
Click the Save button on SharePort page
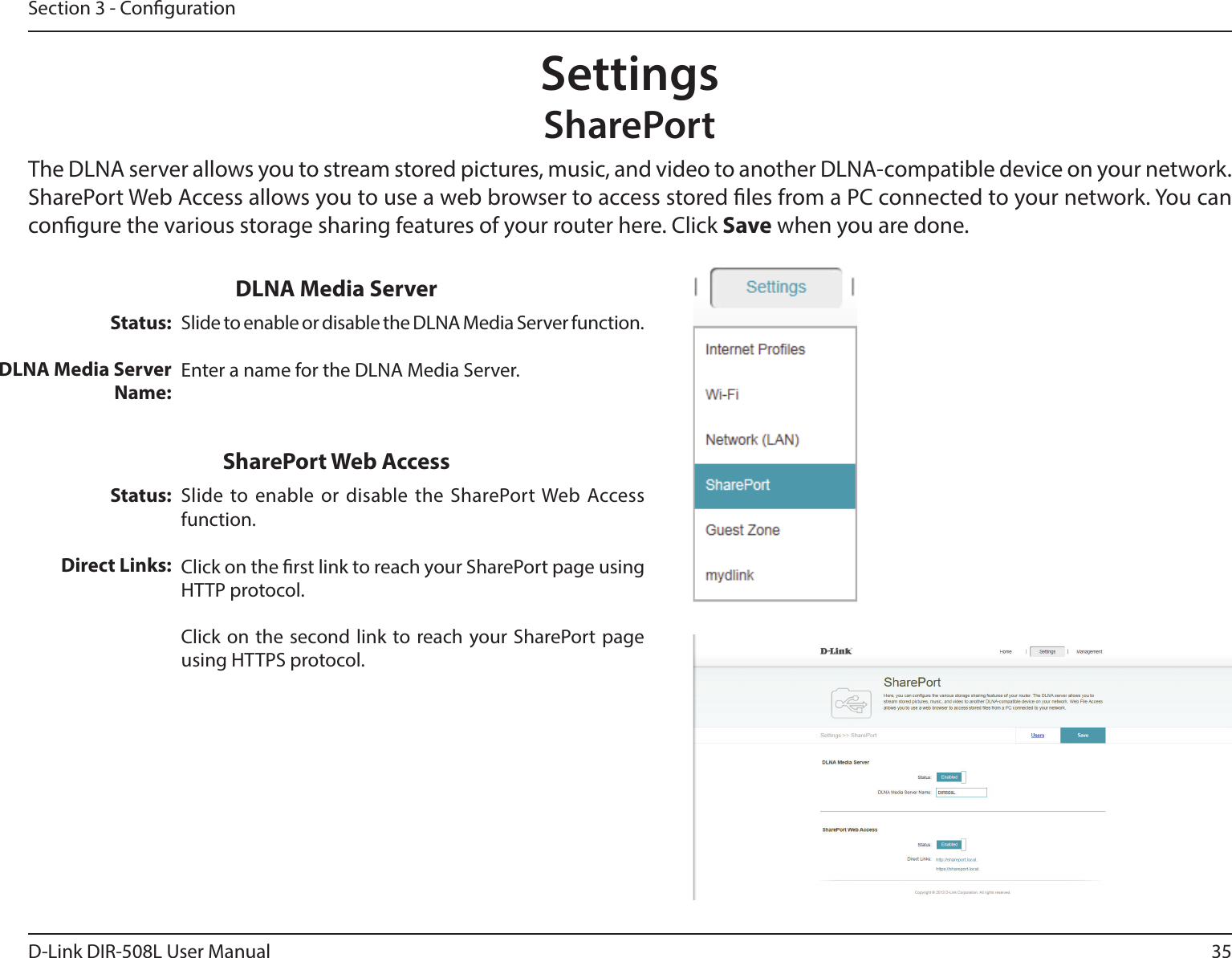pos(1083,736)
